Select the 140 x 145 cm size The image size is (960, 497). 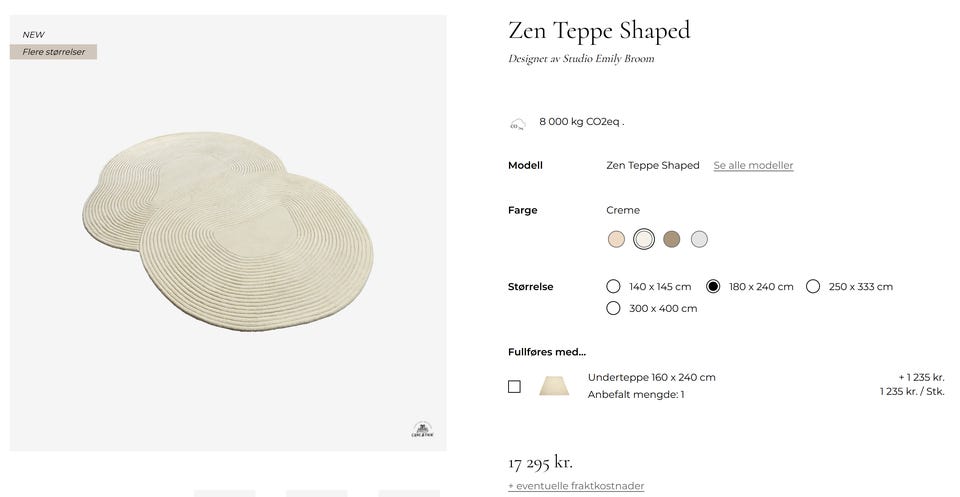pyautogui.click(x=613, y=286)
